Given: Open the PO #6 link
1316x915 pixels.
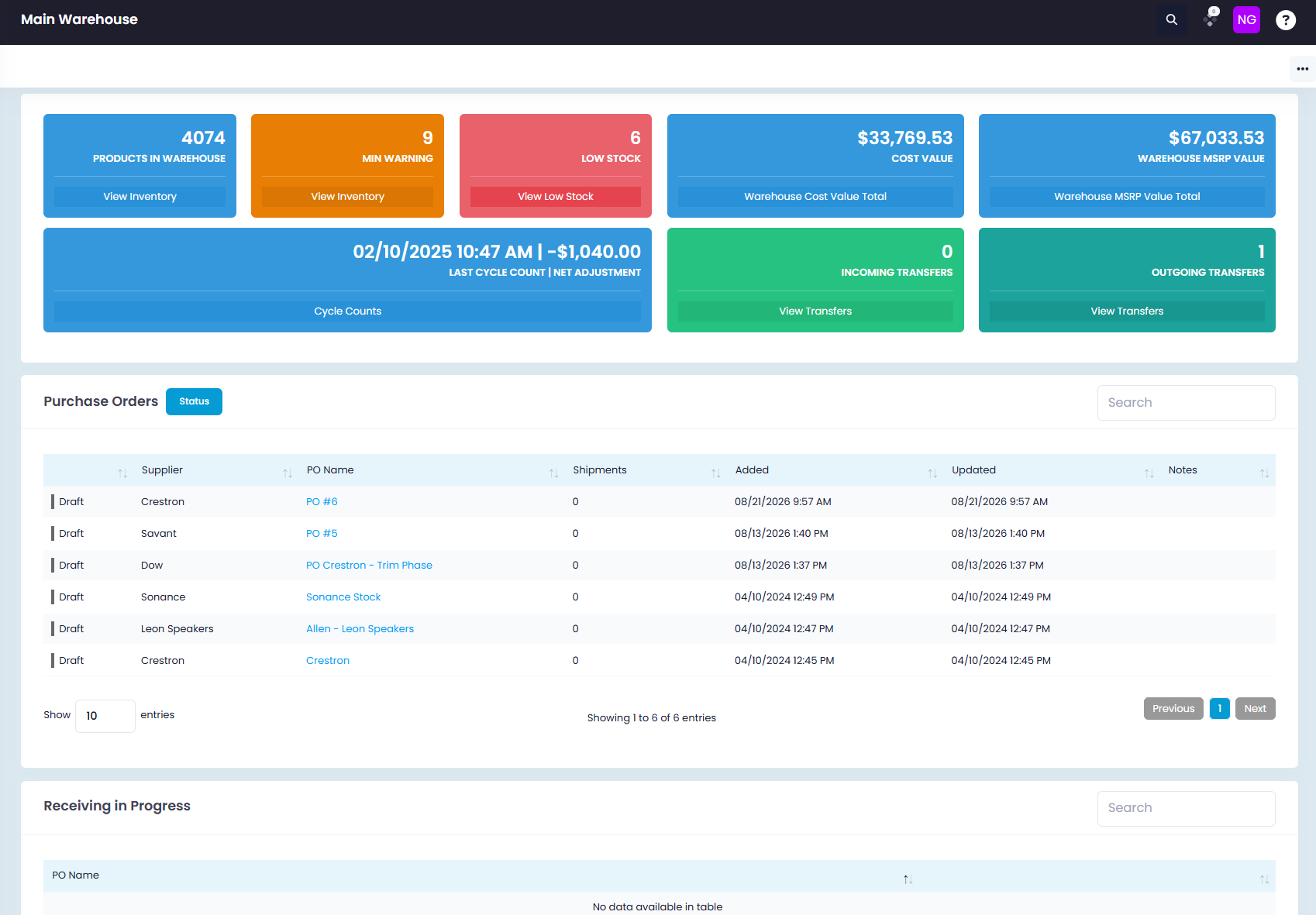Looking at the screenshot, I should coord(322,502).
